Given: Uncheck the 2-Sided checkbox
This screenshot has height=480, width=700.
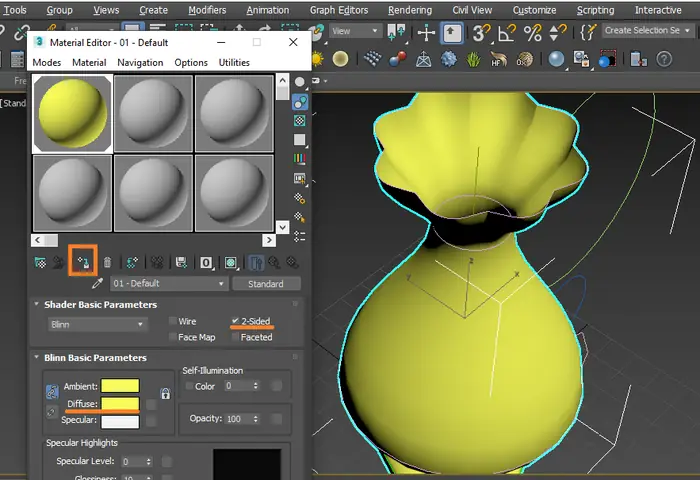Looking at the screenshot, I should click(235, 321).
